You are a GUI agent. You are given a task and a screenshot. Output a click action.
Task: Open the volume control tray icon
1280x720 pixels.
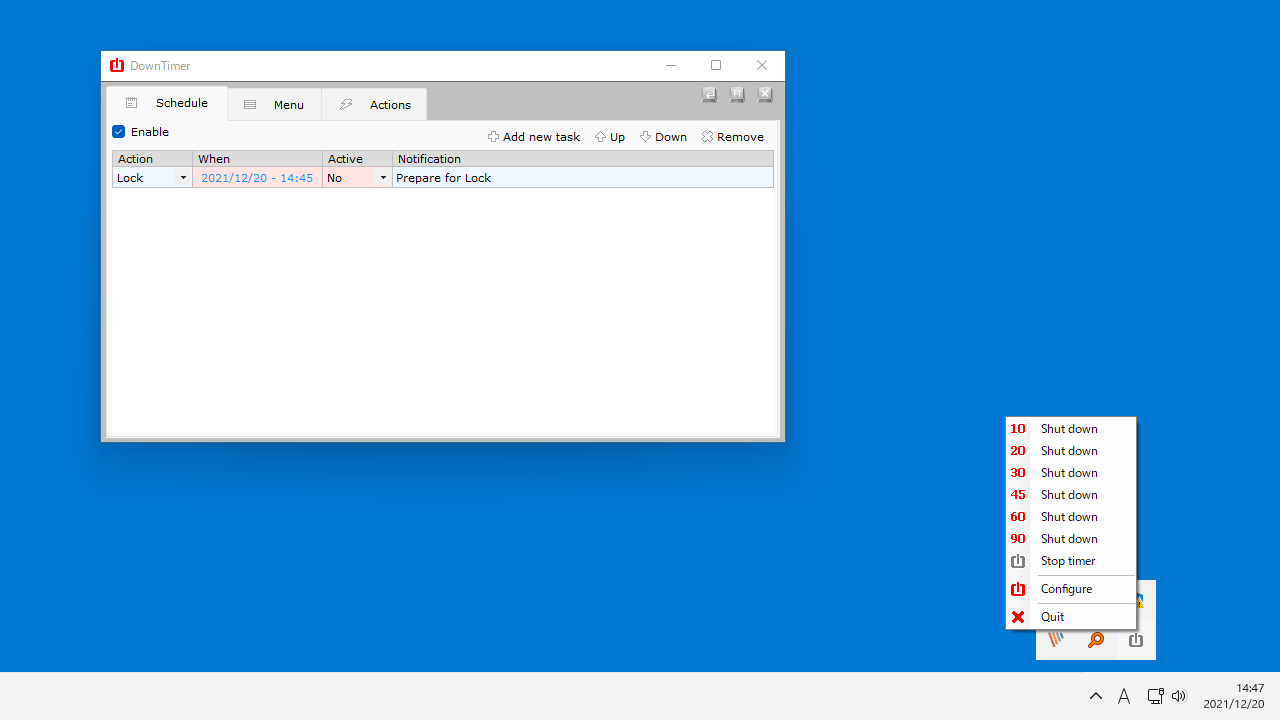coord(1179,696)
